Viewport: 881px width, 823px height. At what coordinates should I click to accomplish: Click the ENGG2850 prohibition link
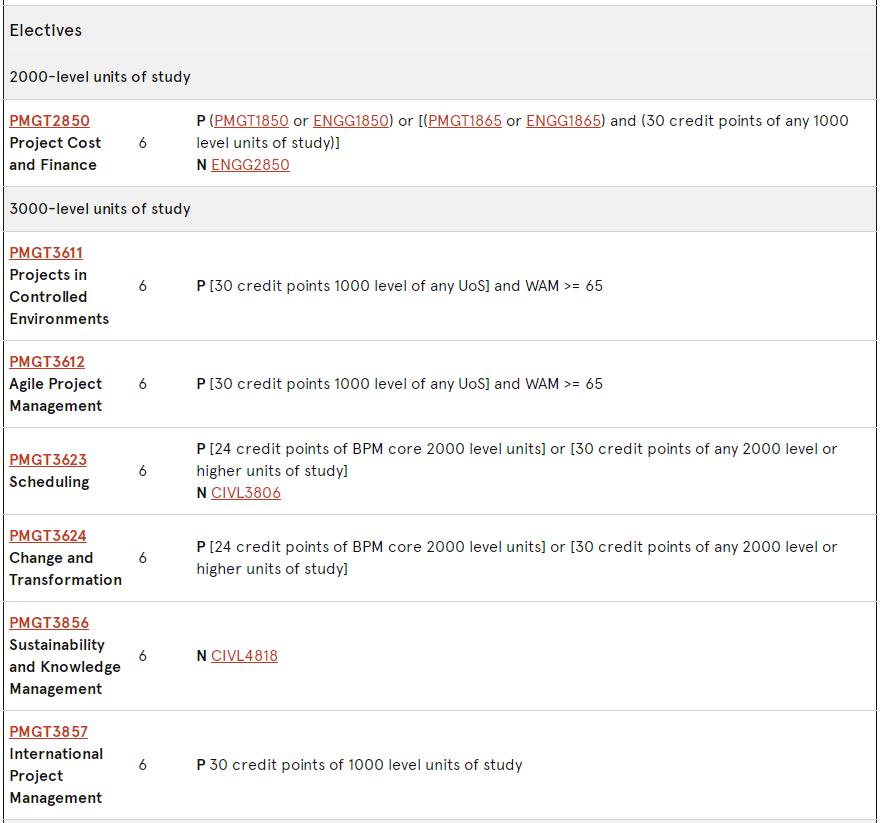tap(250, 165)
